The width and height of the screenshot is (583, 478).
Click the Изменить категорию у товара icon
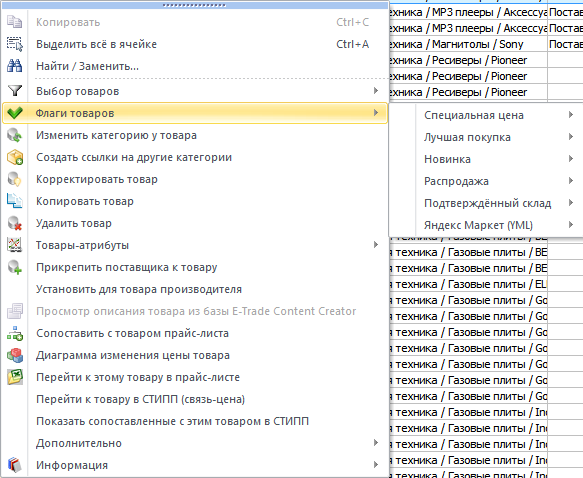(15, 135)
